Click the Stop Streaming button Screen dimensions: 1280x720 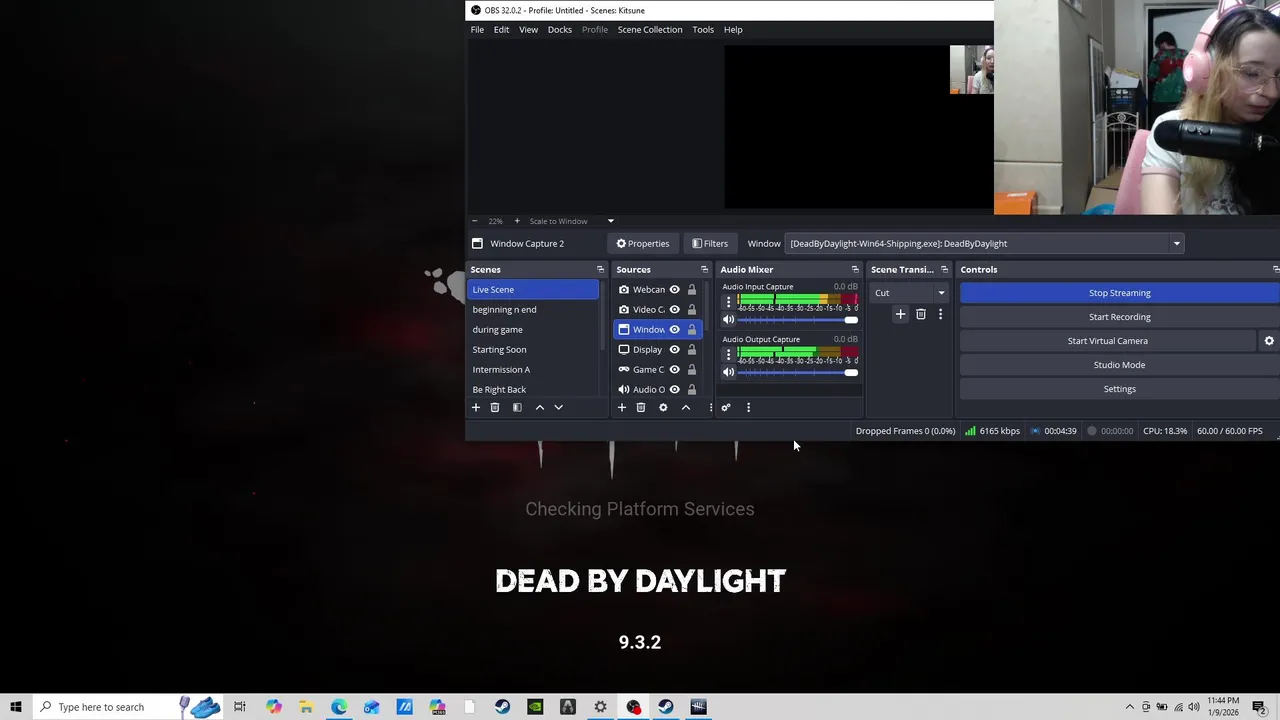tap(1120, 293)
